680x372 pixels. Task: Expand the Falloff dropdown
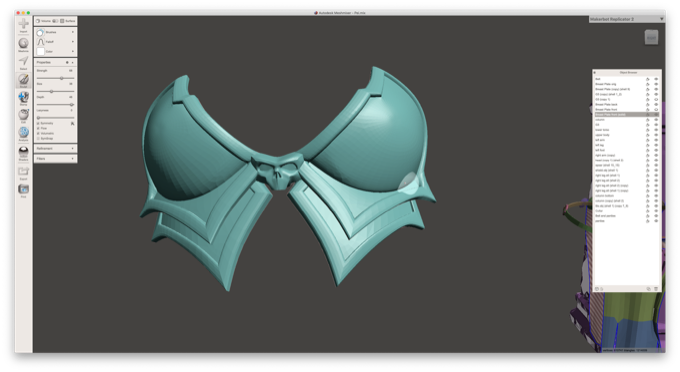click(x=72, y=42)
